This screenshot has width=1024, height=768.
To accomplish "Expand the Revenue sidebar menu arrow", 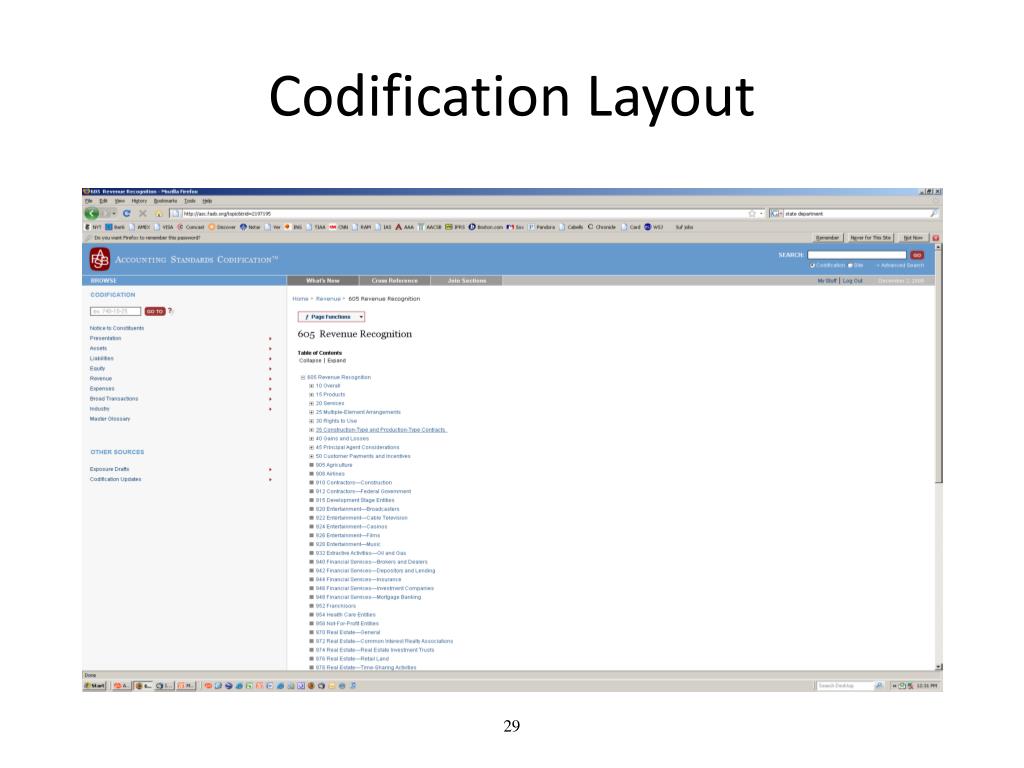I will [x=270, y=379].
